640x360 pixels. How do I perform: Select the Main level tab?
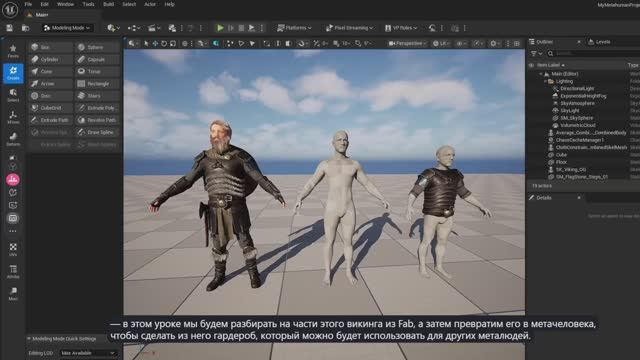[62, 15]
